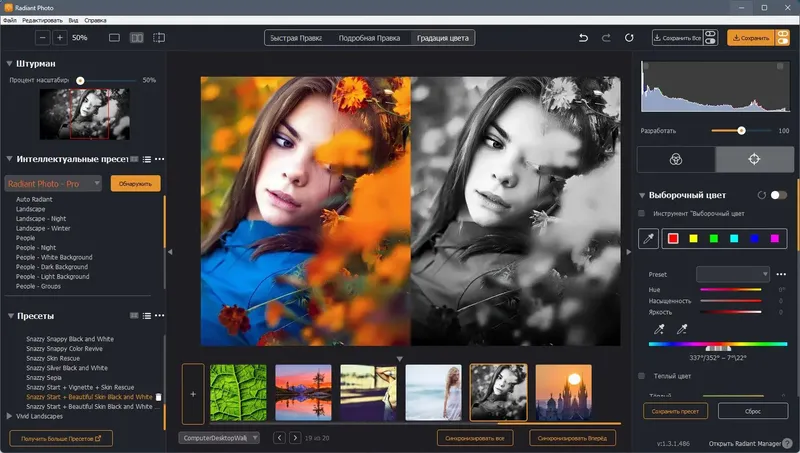Expand the Vivid Landscapes preset group

click(x=9, y=416)
